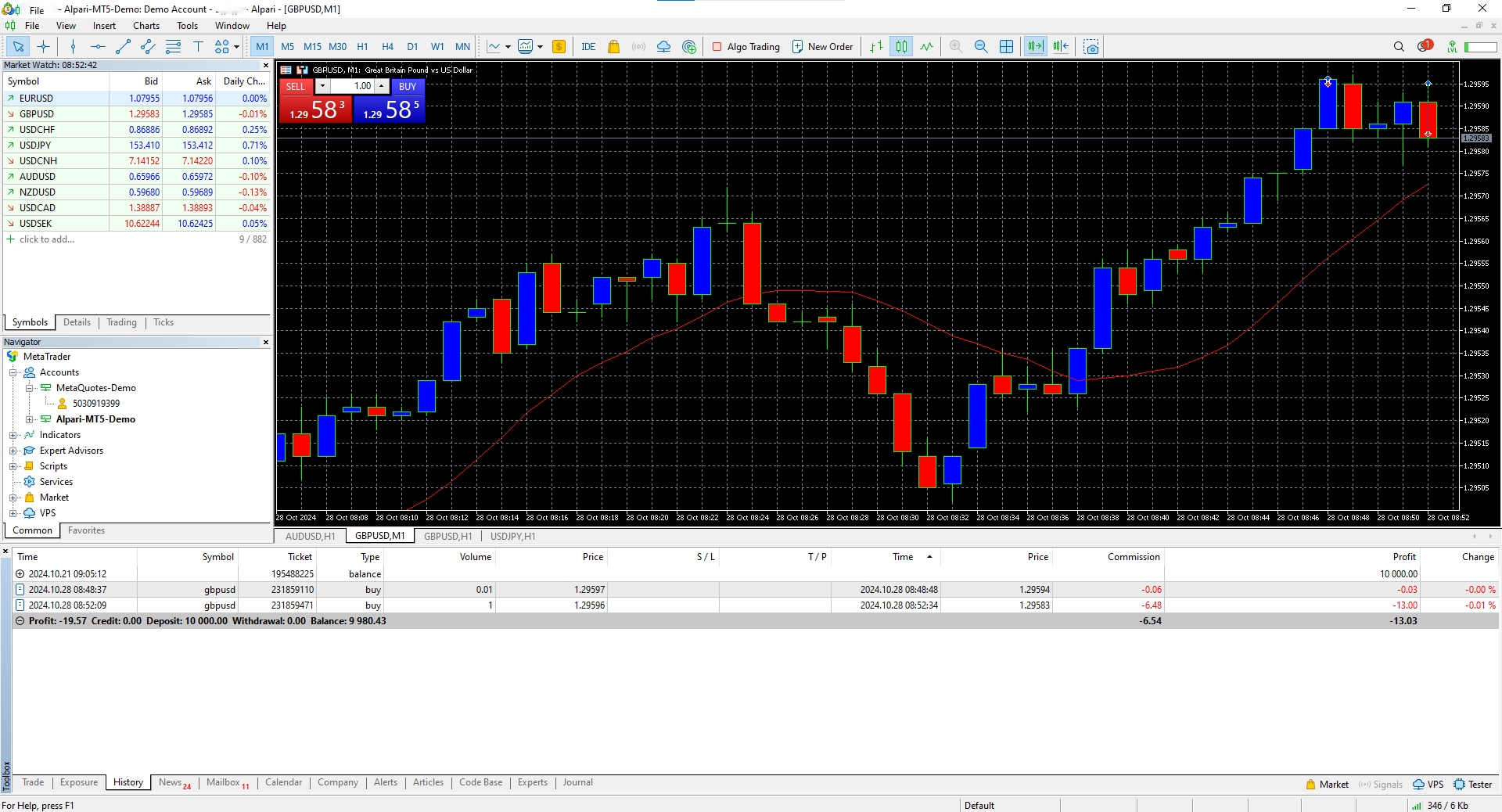Open the Insert menu
Image resolution: width=1502 pixels, height=812 pixels.
tap(104, 26)
